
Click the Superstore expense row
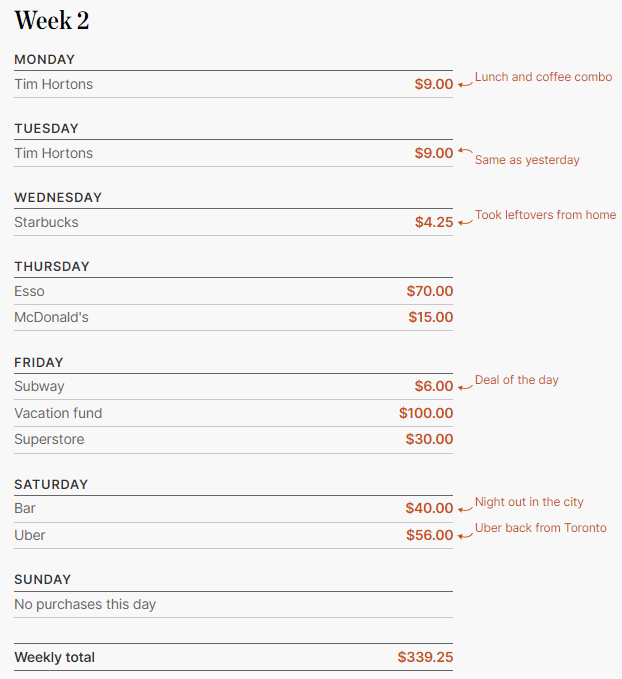(x=233, y=440)
